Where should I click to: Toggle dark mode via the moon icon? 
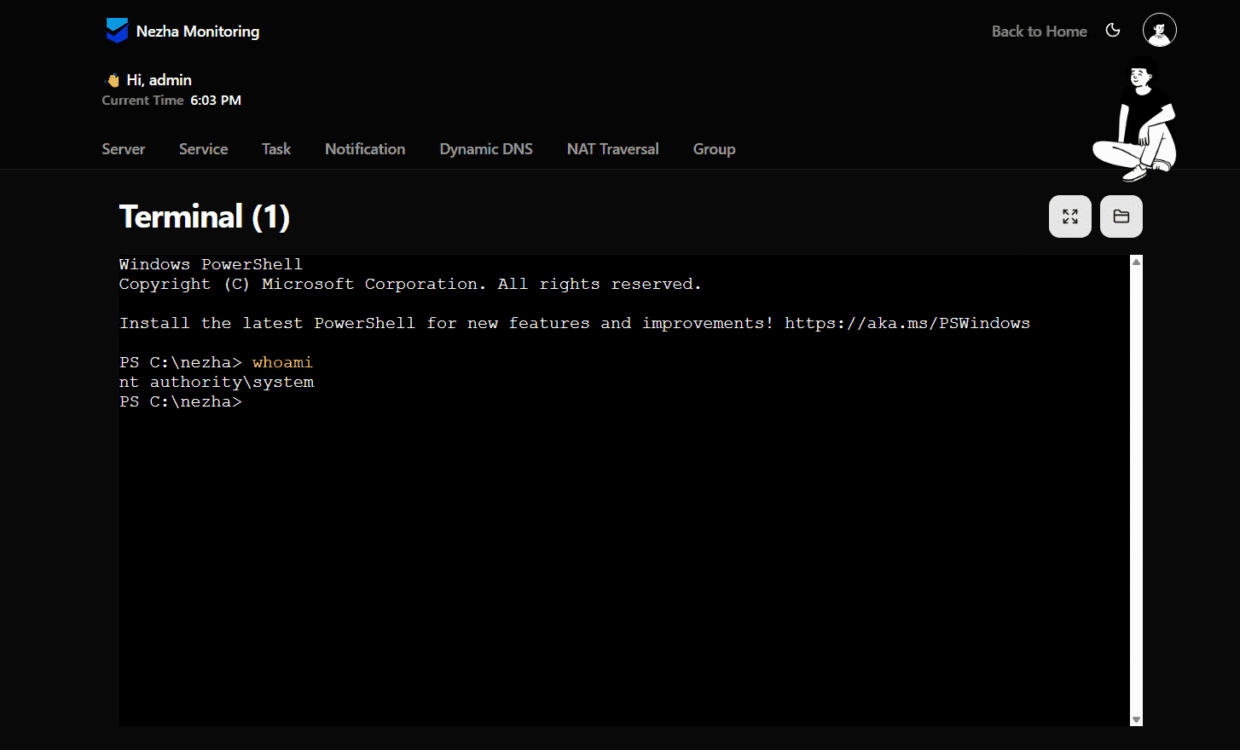click(x=1113, y=30)
